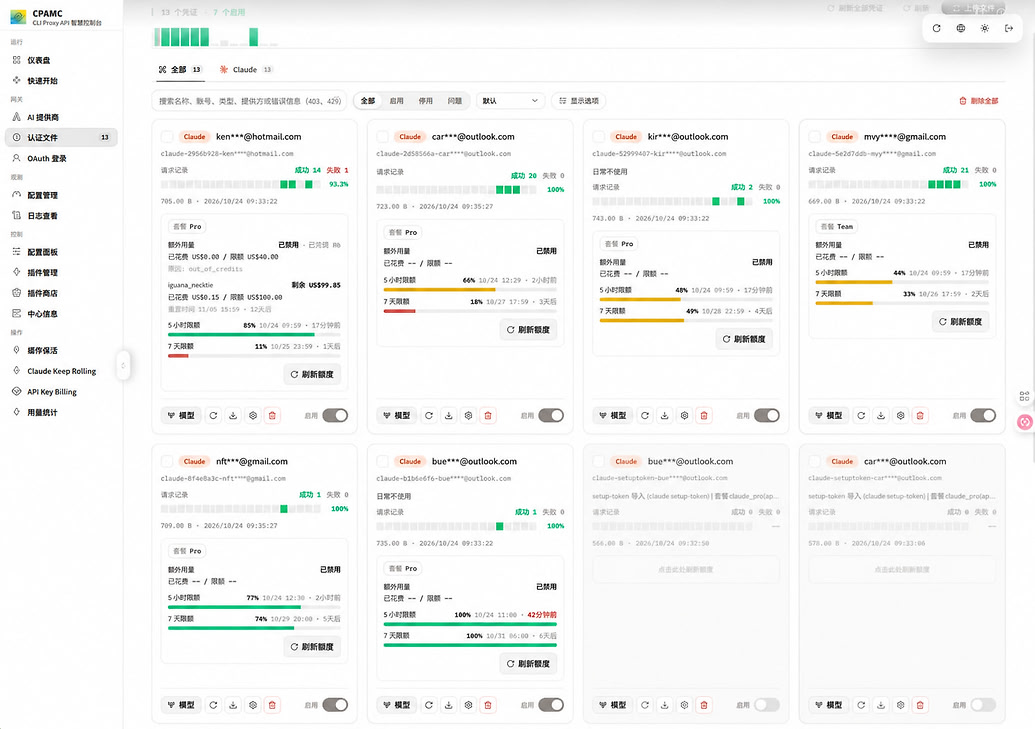Image resolution: width=1035 pixels, height=729 pixels.
Task: Open OAuth 登录 in the sidebar
Action: pos(61,158)
